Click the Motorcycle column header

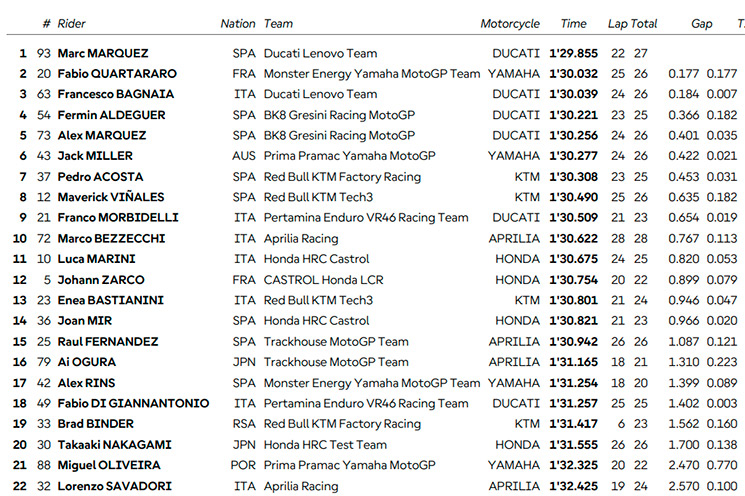510,24
